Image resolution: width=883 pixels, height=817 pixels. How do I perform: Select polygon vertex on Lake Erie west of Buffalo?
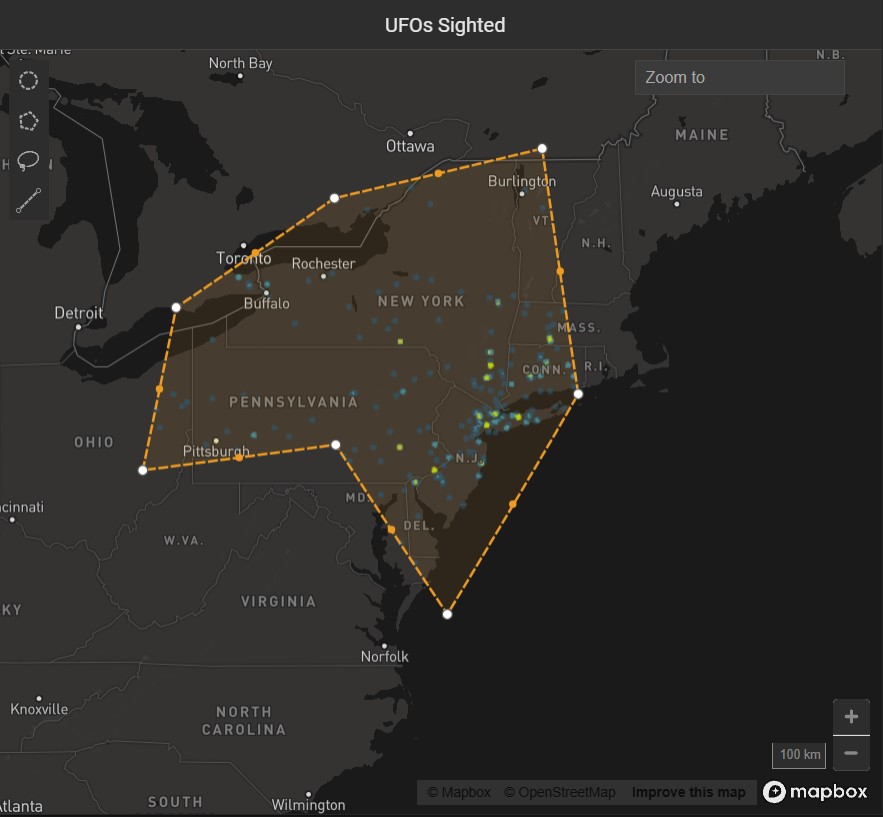176,307
